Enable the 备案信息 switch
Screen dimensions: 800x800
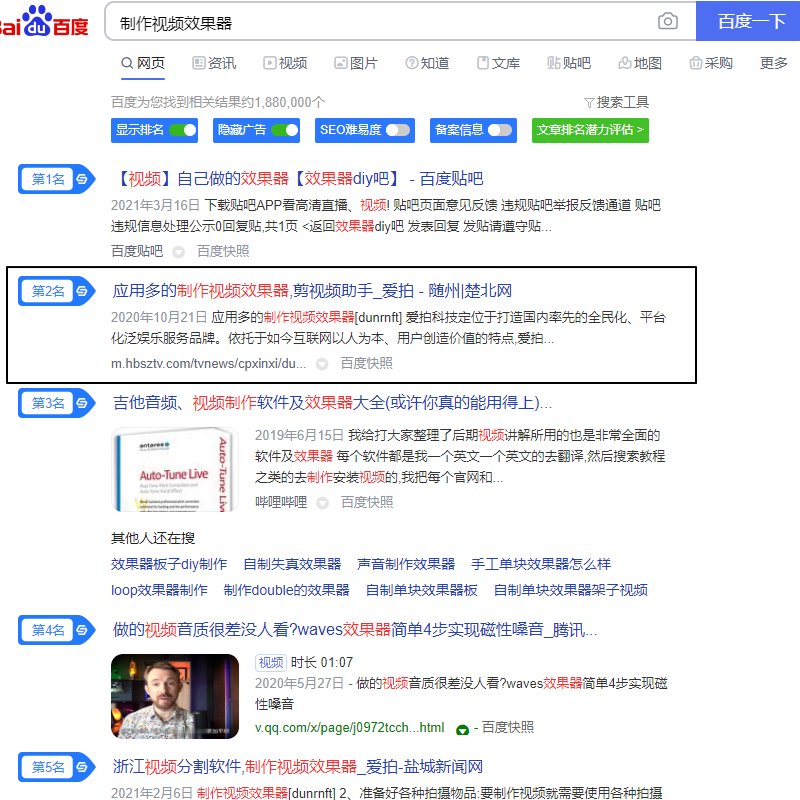click(x=500, y=130)
